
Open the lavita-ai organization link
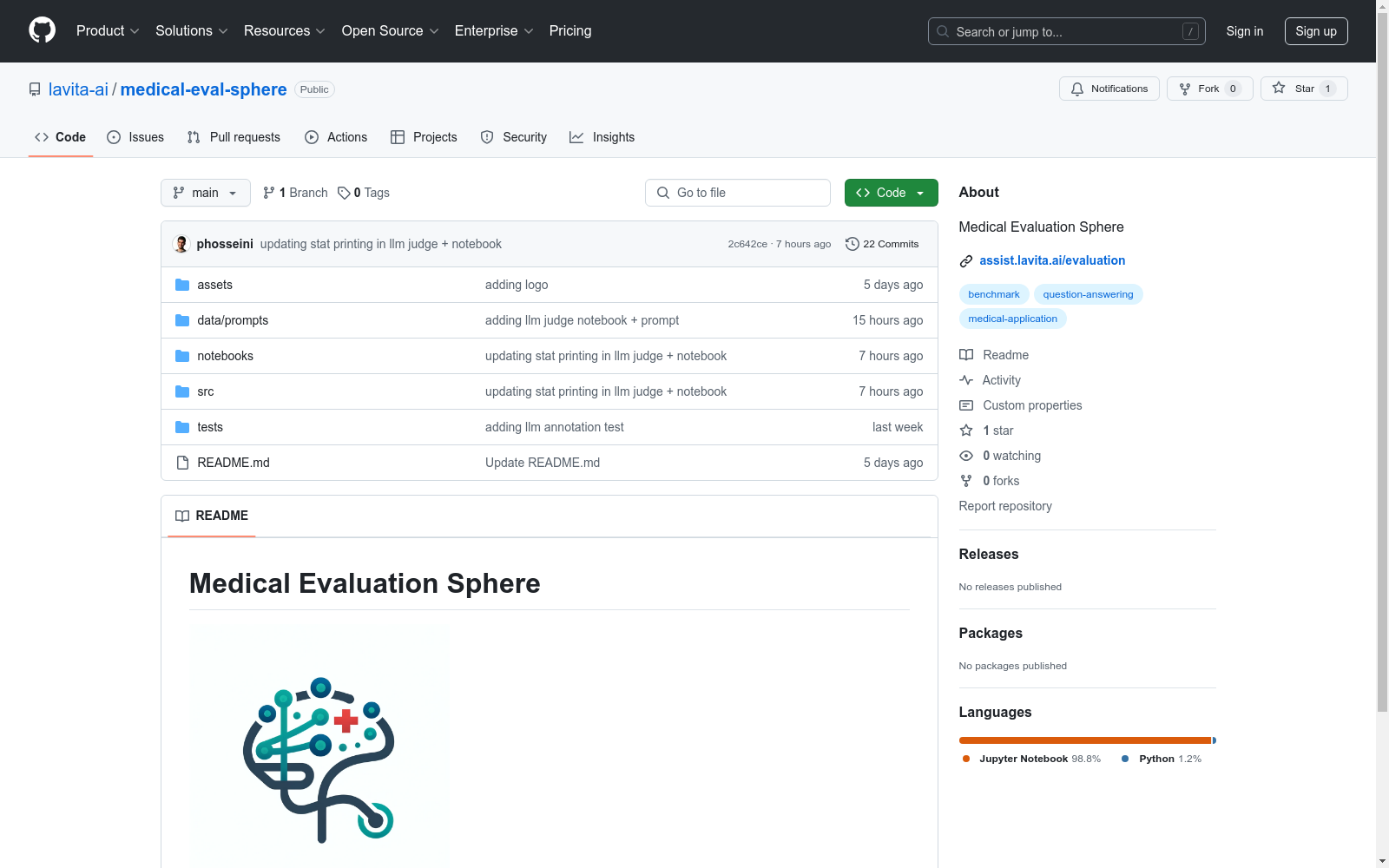78,89
